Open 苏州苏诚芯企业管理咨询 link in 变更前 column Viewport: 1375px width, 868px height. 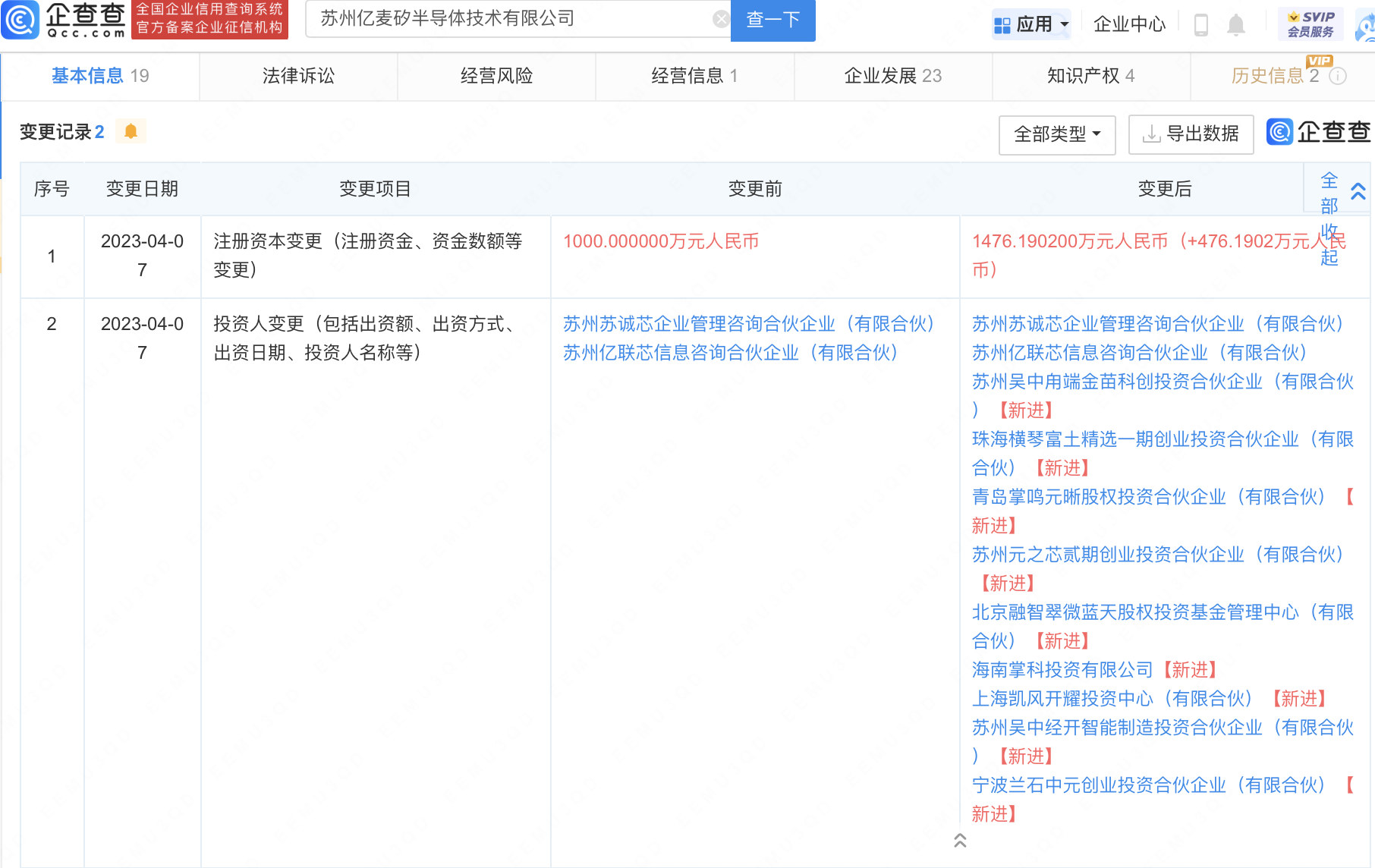coord(748,324)
